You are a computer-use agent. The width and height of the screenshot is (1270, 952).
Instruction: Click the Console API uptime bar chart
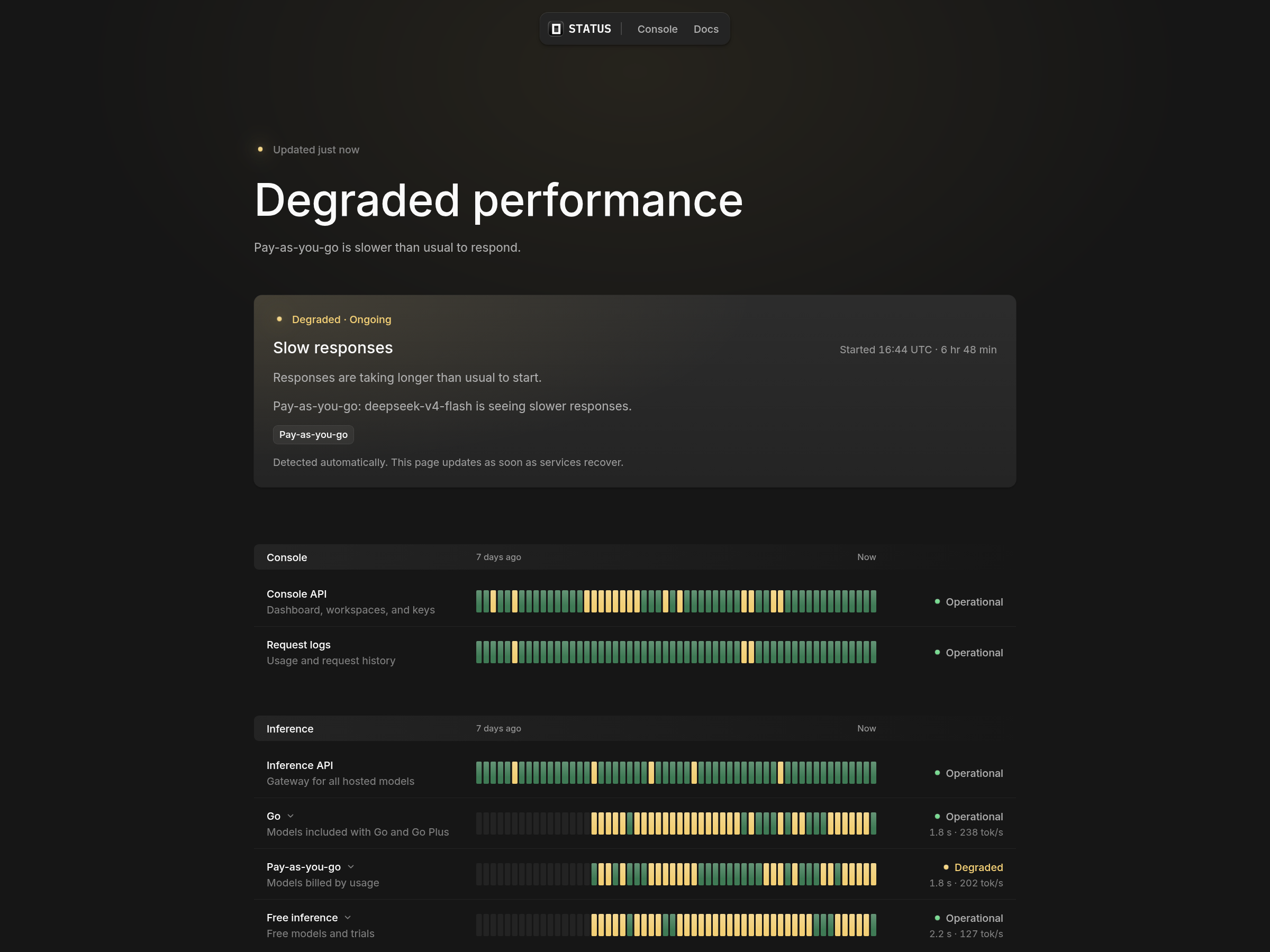point(676,601)
